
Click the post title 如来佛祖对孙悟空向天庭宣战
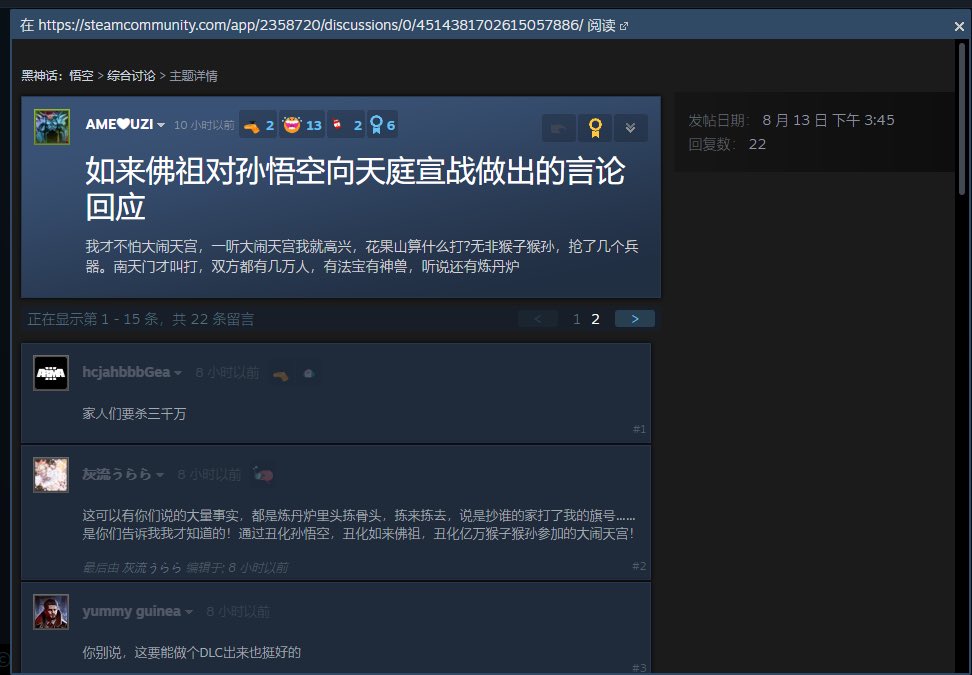pos(355,188)
